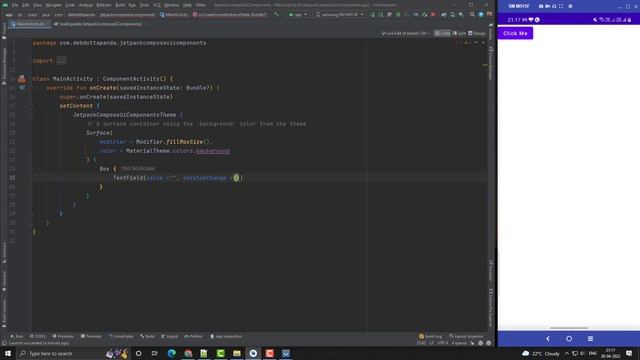640x360 pixels.
Task: Click the settings gear in mirror titlebar
Action: 570,6
